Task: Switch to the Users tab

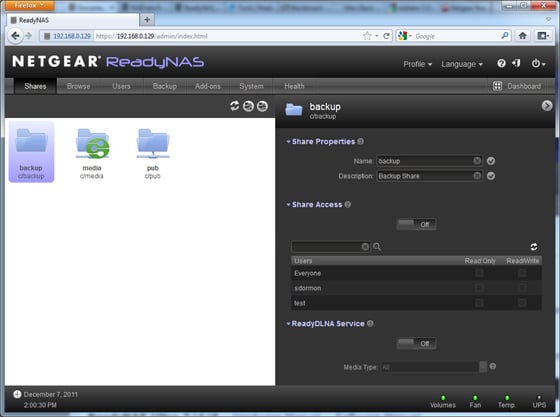Action: (121, 86)
